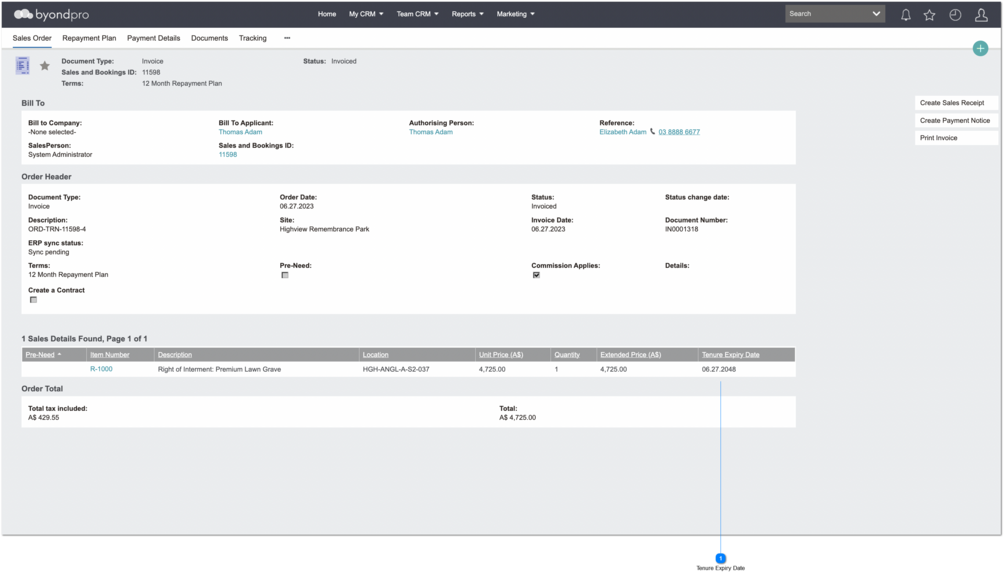The height and width of the screenshot is (577, 1004).
Task: Select location cell HGH-ANGL-A-S2-037
Action: pos(396,370)
